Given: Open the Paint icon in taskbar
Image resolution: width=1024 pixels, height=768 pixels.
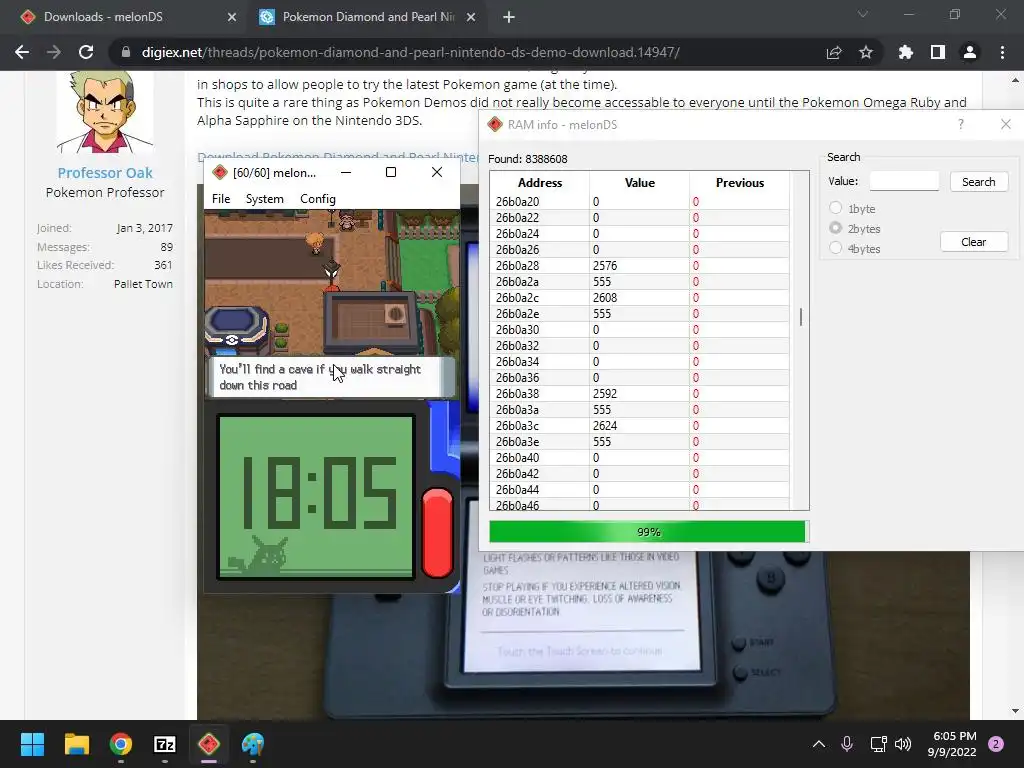Looking at the screenshot, I should coord(253,744).
